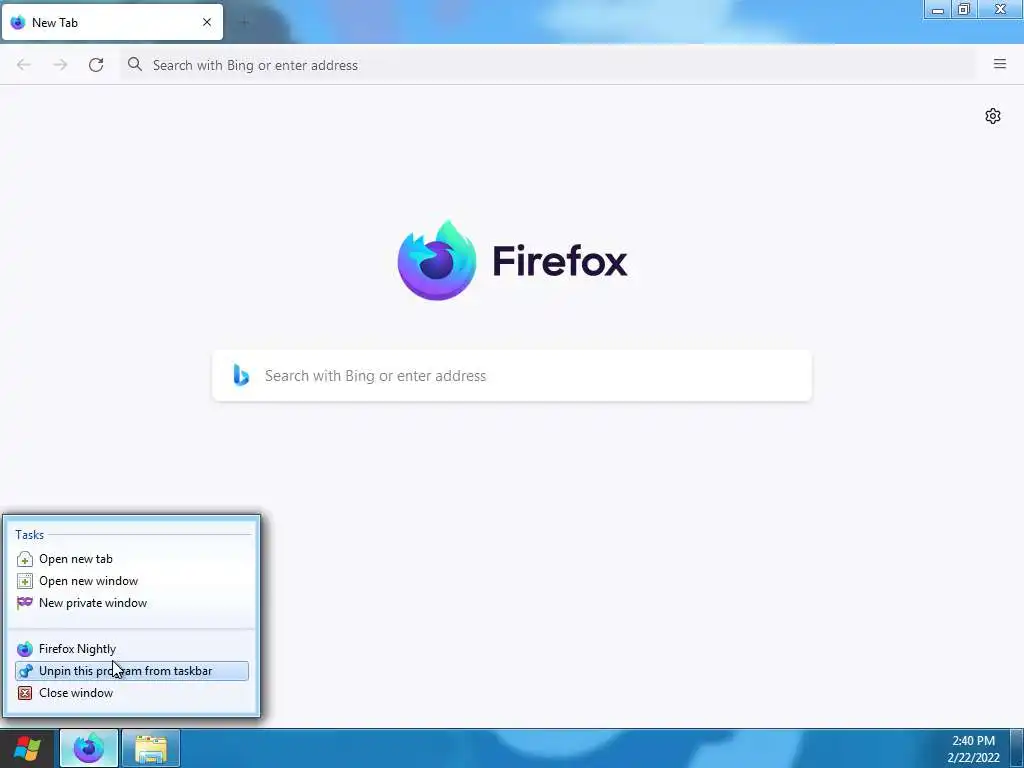The height and width of the screenshot is (768, 1024).
Task: Launch Firefox Nightly from jump list
Action: click(x=132, y=649)
